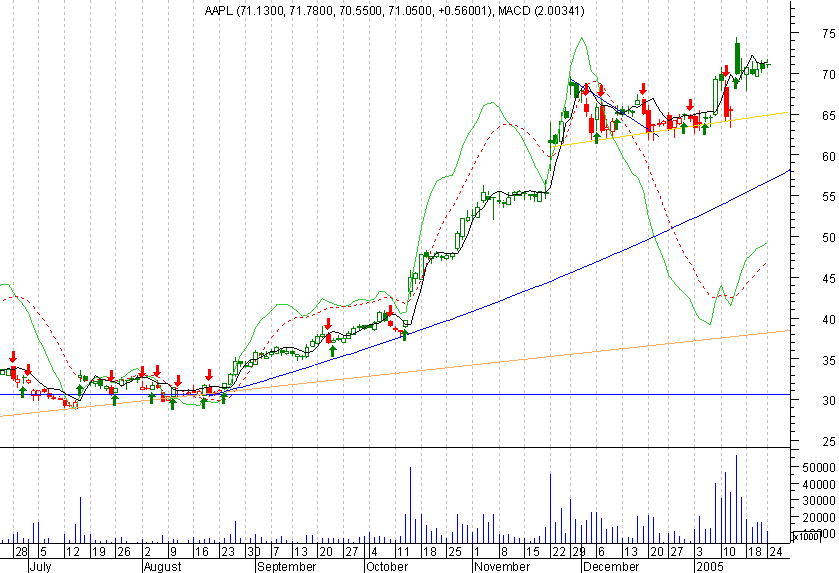Screen dimensions: 839x573
Task: Click the red sell arrow above the mid-December candle near 68
Action: pyautogui.click(x=643, y=89)
